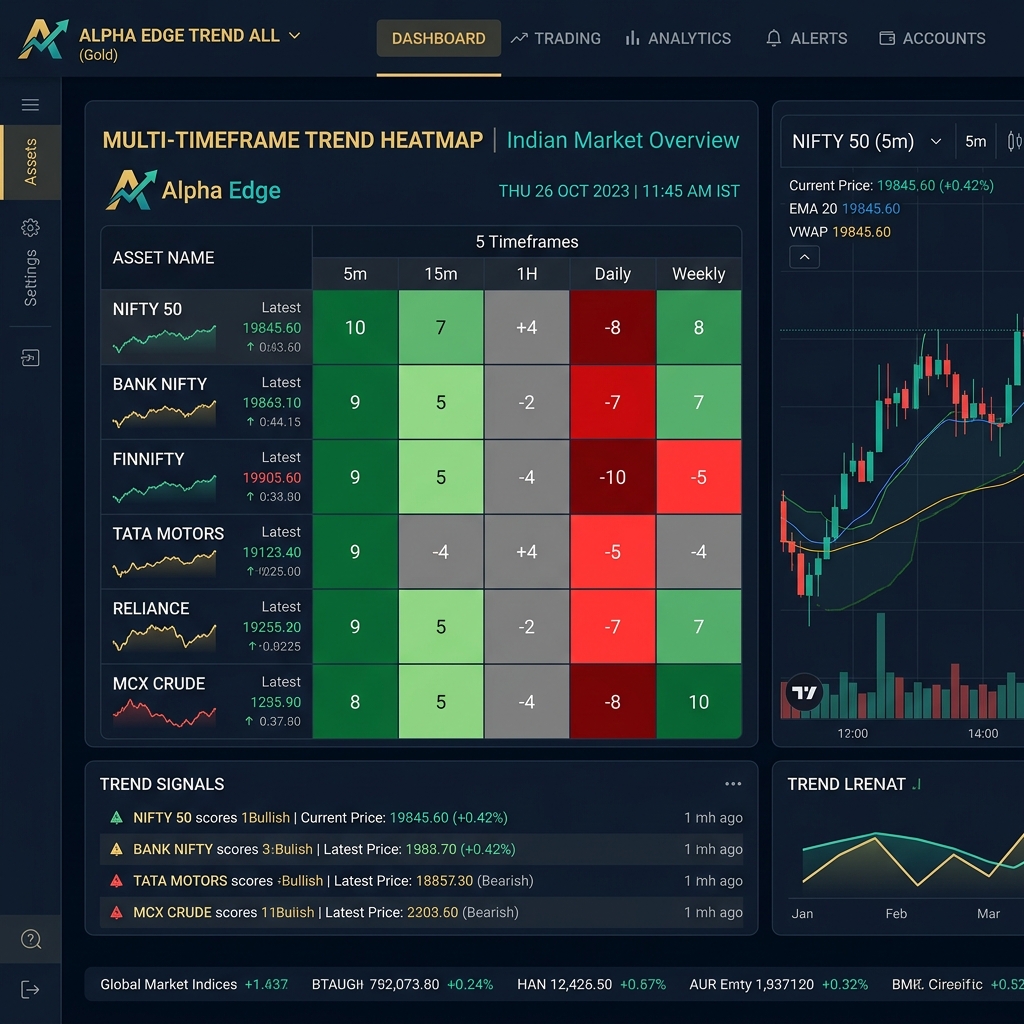Image resolution: width=1024 pixels, height=1024 pixels.
Task: Click NIFTY 50 5m cell showing 10
Action: 355,327
